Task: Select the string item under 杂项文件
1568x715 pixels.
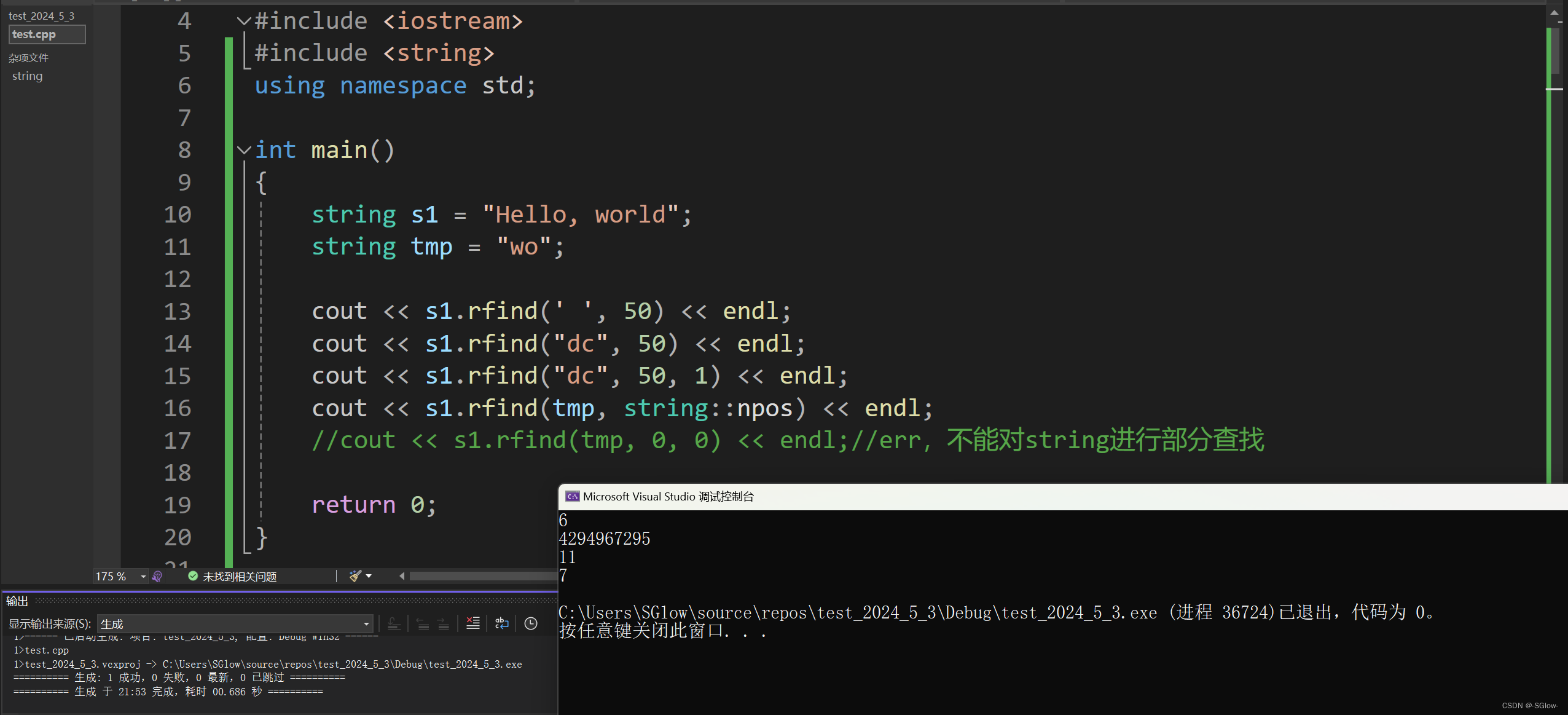Action: click(x=28, y=76)
